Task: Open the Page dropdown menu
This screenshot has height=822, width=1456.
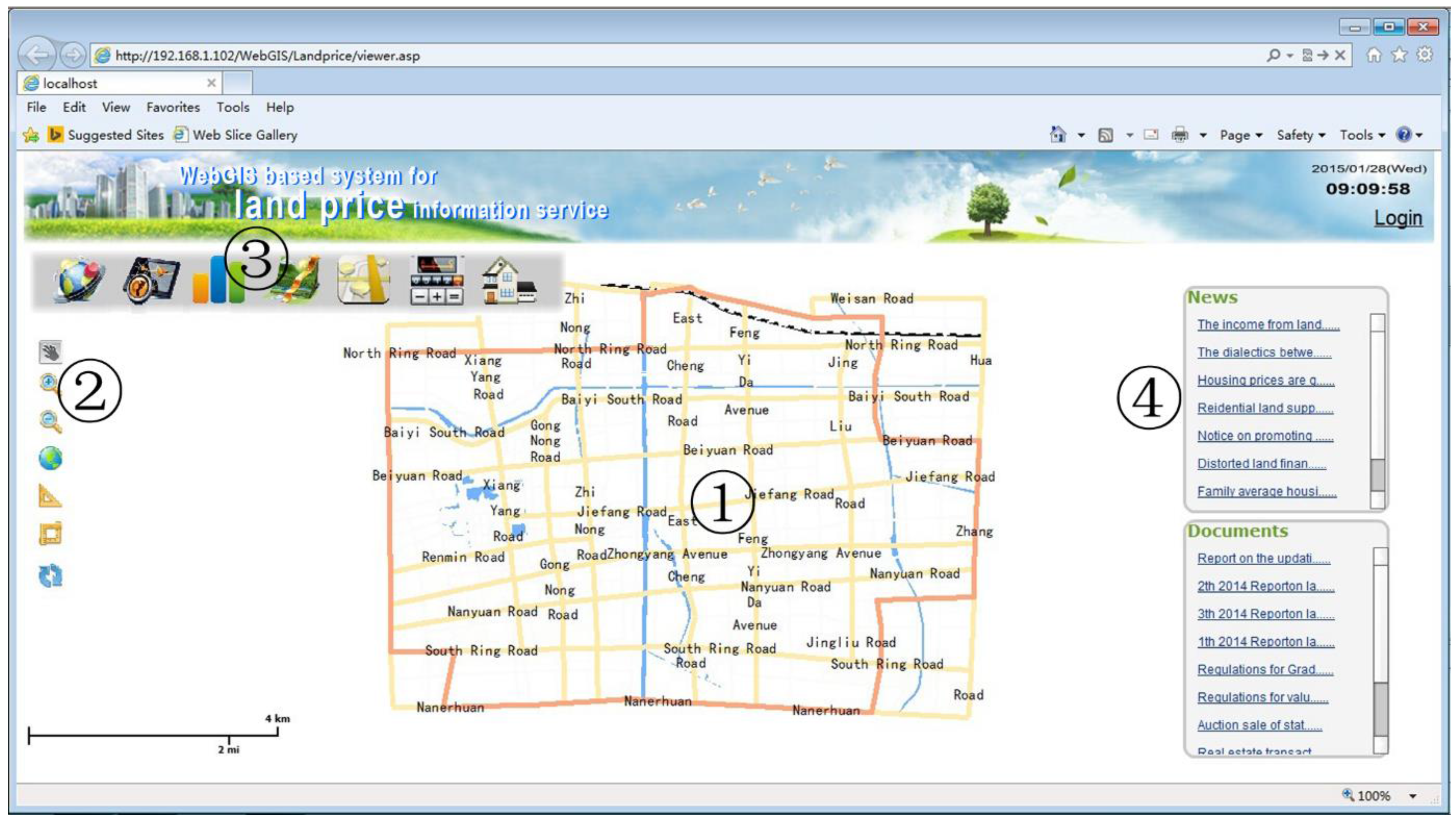Action: 1241,135
